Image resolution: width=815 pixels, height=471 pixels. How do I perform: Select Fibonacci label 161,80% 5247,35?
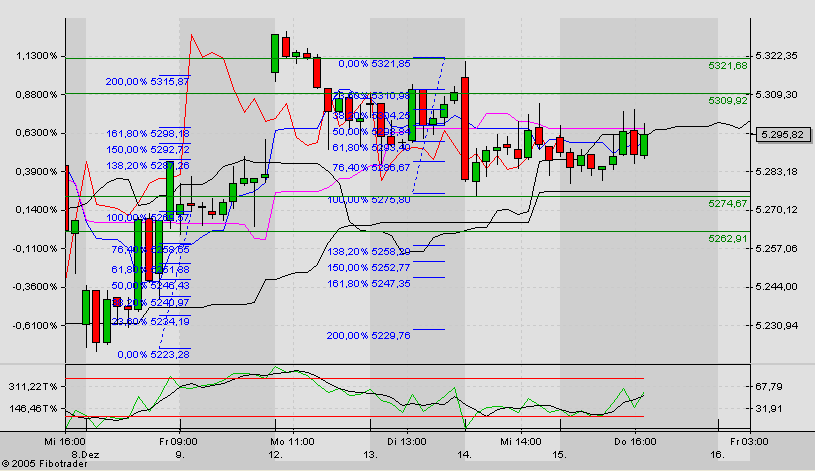pos(369,284)
